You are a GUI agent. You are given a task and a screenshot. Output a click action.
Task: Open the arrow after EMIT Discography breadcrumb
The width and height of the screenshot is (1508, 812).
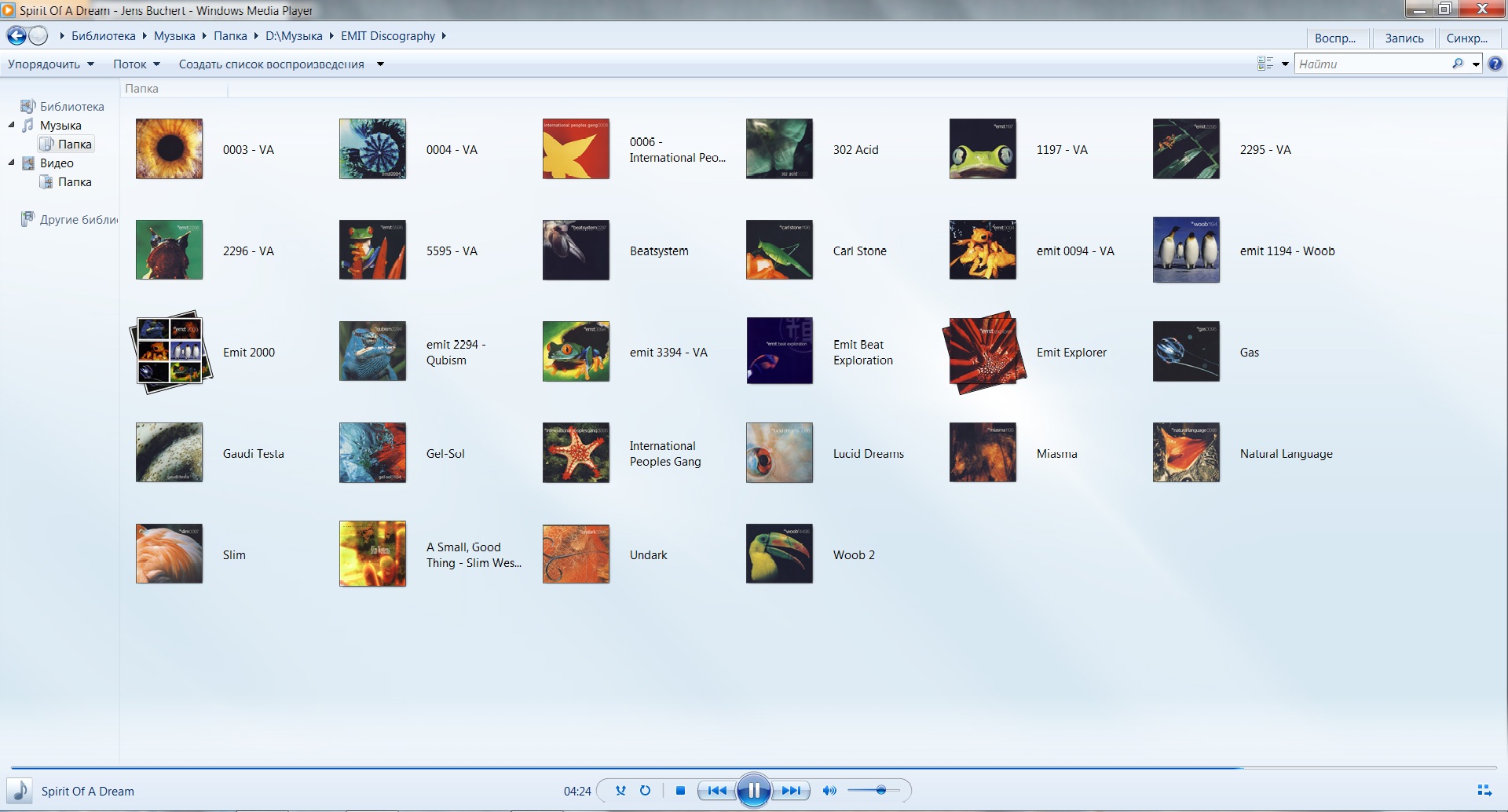pyautogui.click(x=444, y=36)
